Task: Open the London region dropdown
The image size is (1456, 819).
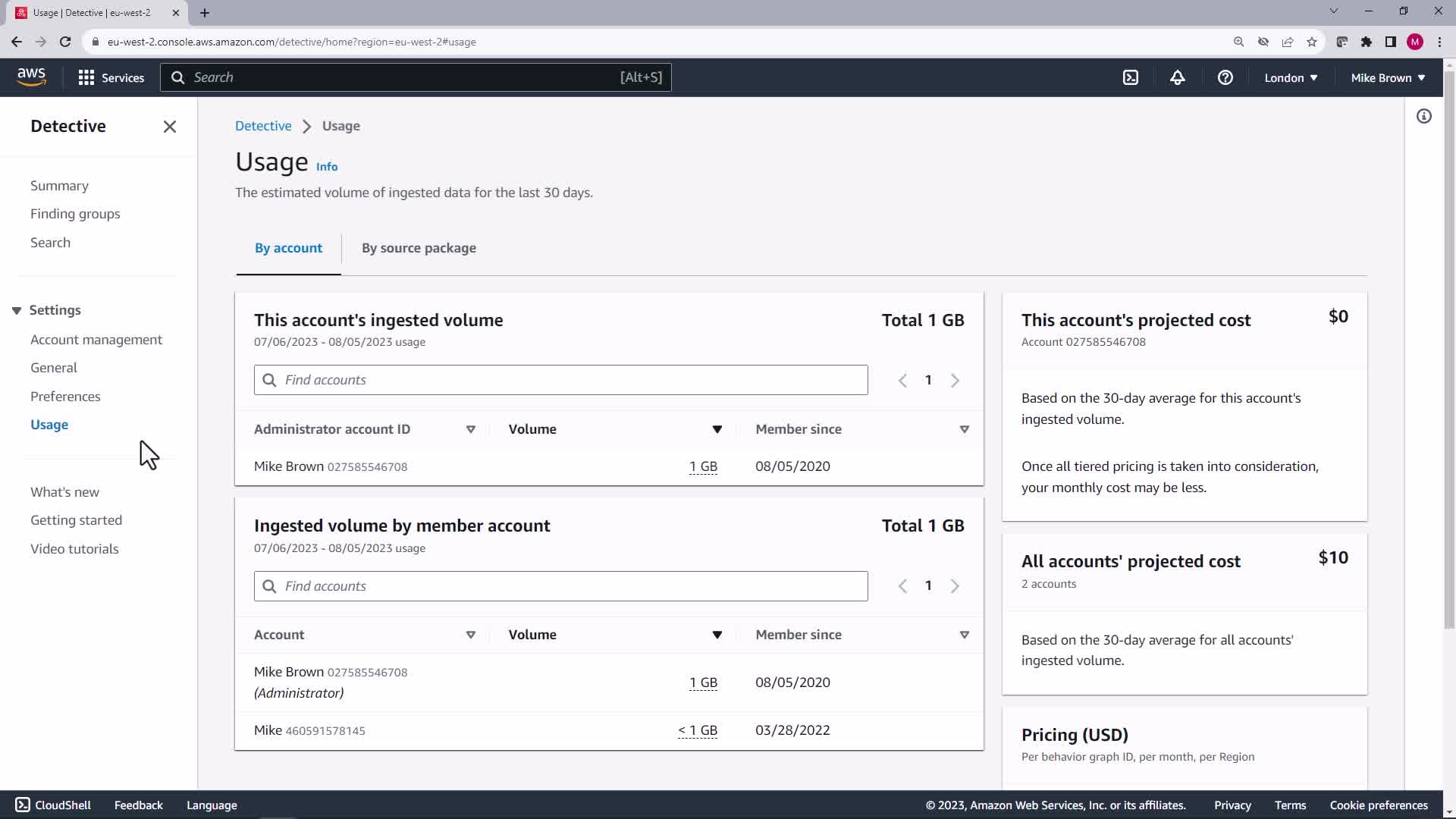Action: click(x=1291, y=77)
